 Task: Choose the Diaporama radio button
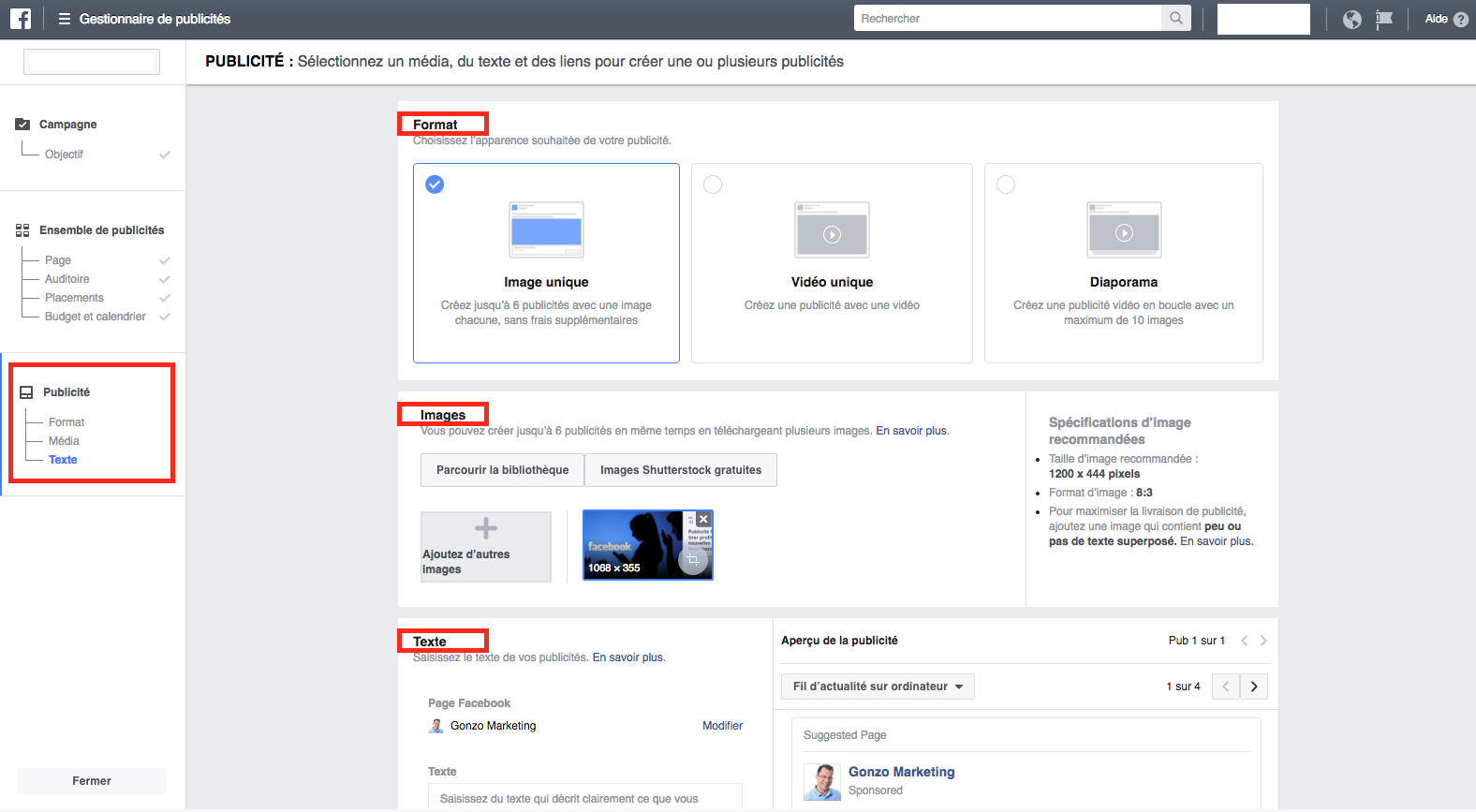click(1006, 185)
